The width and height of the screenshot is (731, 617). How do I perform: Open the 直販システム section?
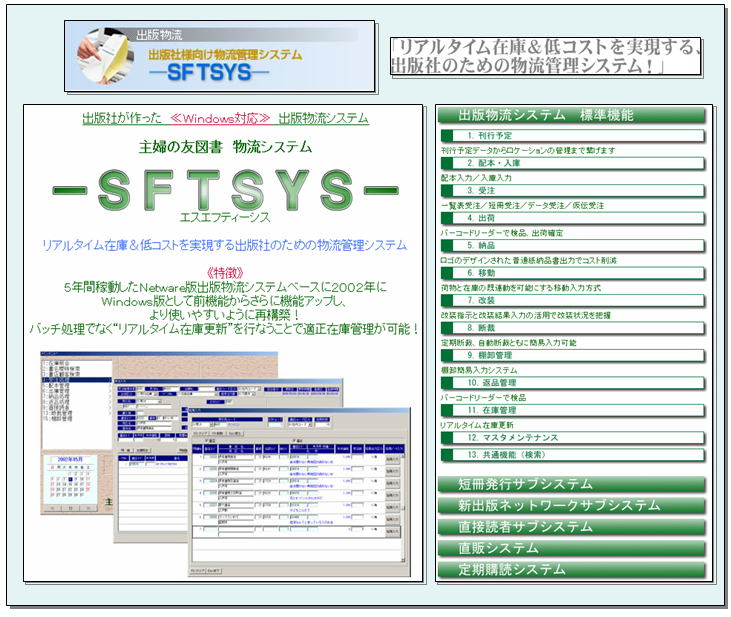point(572,548)
